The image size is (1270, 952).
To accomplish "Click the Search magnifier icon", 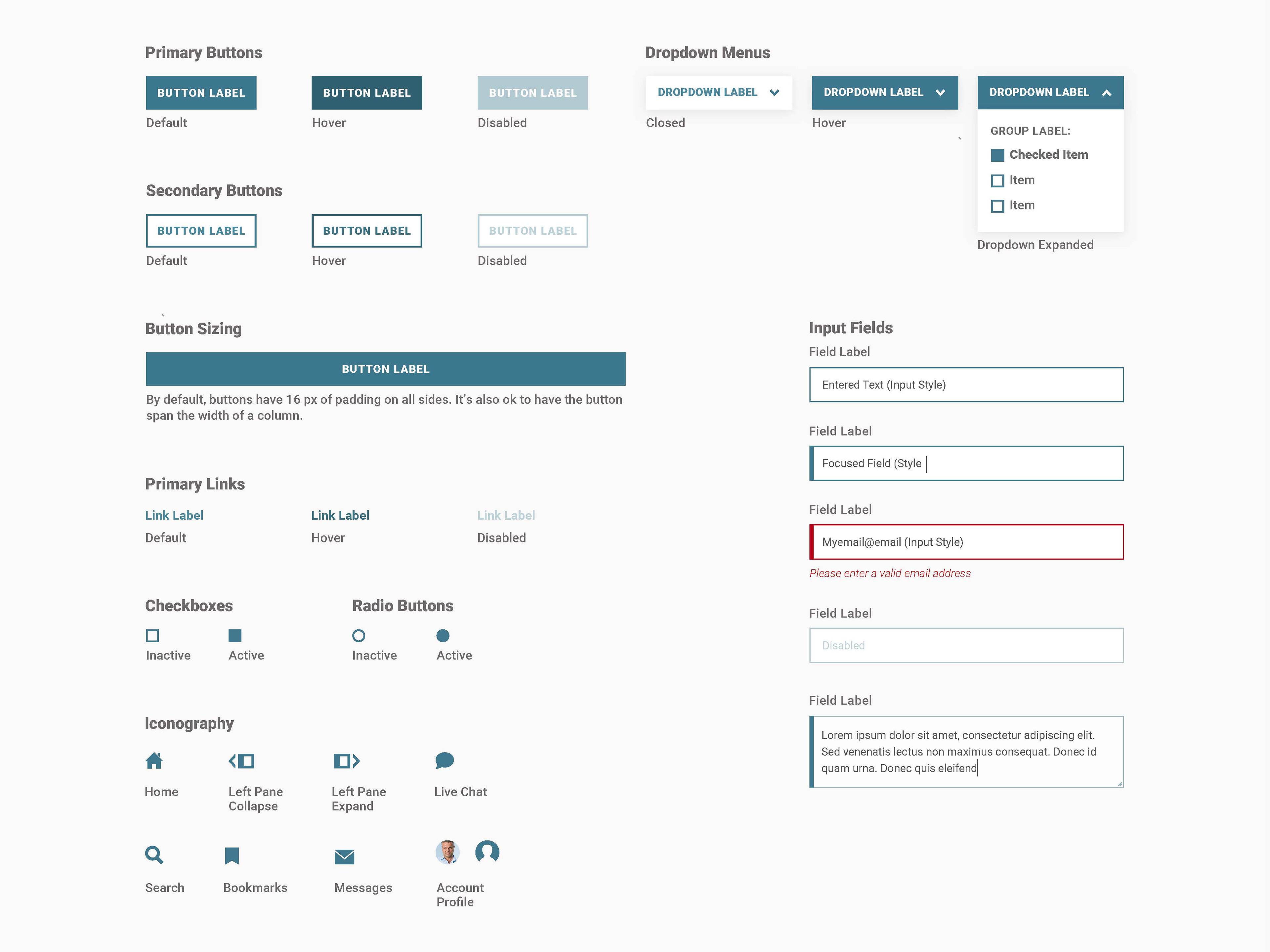I will tap(154, 855).
